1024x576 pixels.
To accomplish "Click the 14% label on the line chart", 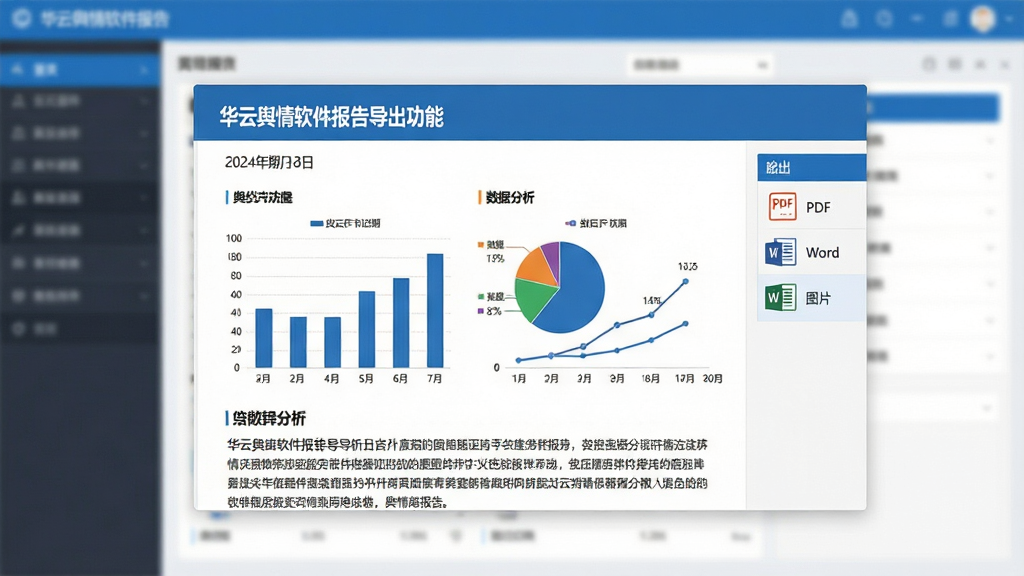I will tap(652, 300).
